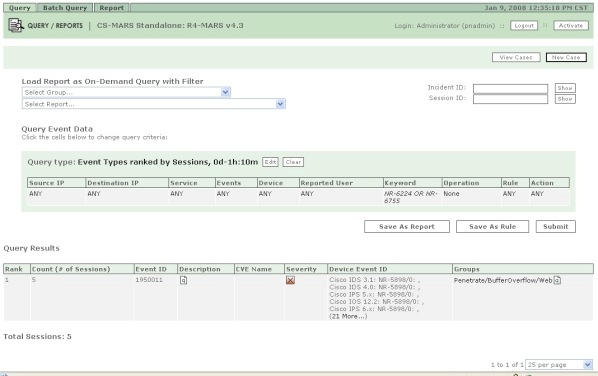Screen dimensions: 598x376
Task: Change the Destination IP ANY criteria cell
Action: coord(127,197)
